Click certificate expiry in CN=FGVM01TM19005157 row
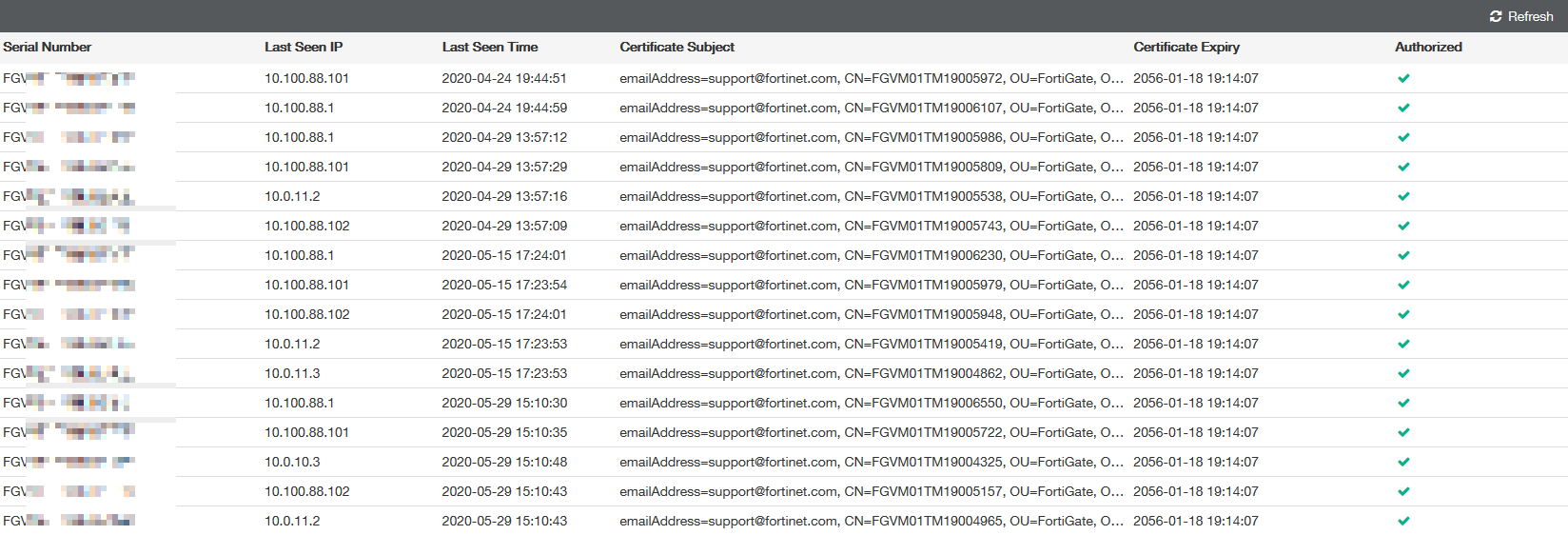 pyautogui.click(x=1196, y=491)
